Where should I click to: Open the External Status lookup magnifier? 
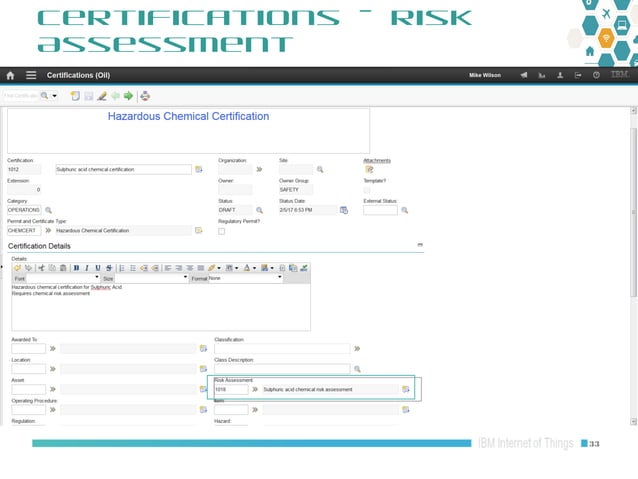(404, 210)
